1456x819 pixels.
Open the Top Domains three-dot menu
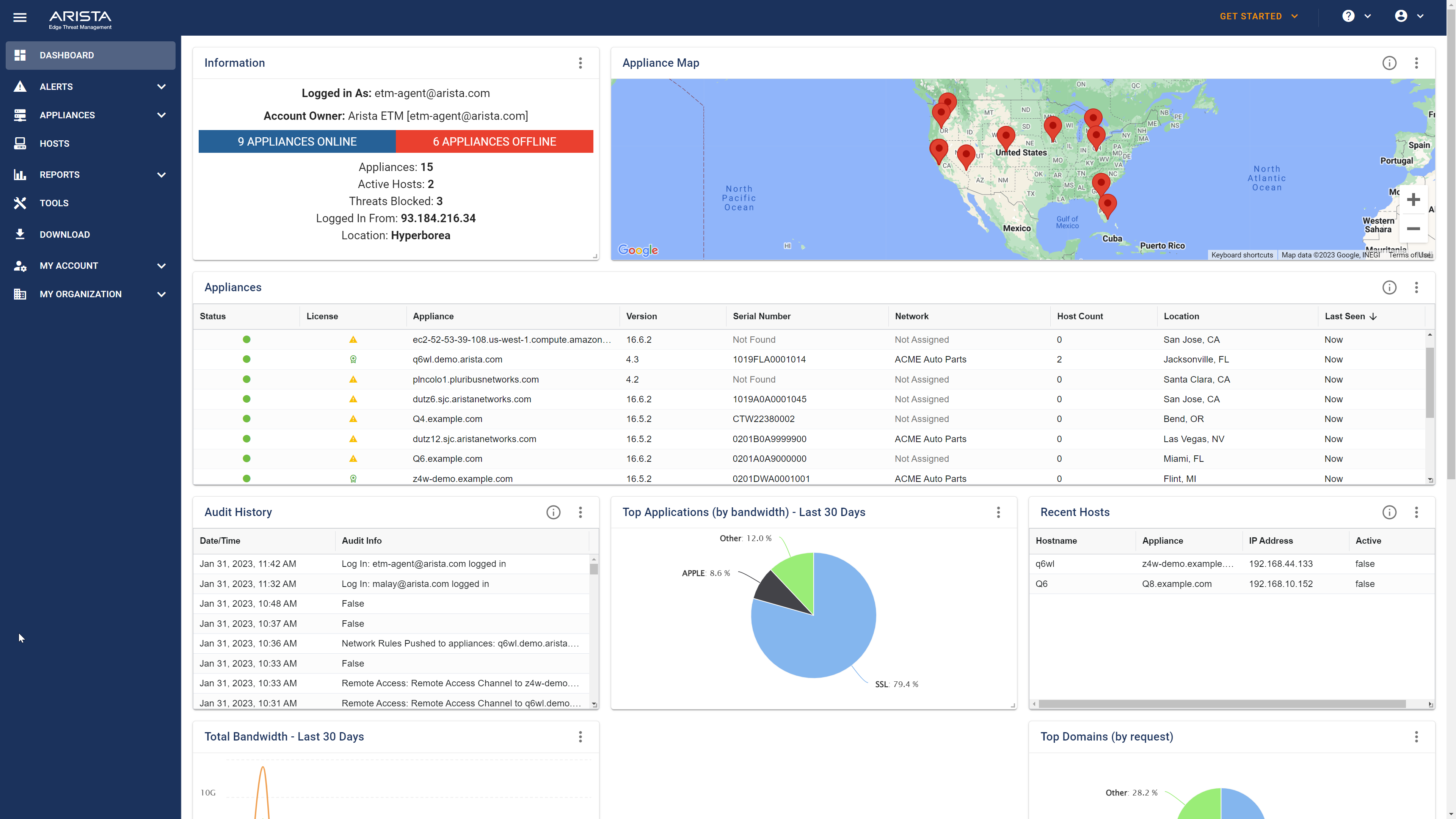tap(1417, 736)
